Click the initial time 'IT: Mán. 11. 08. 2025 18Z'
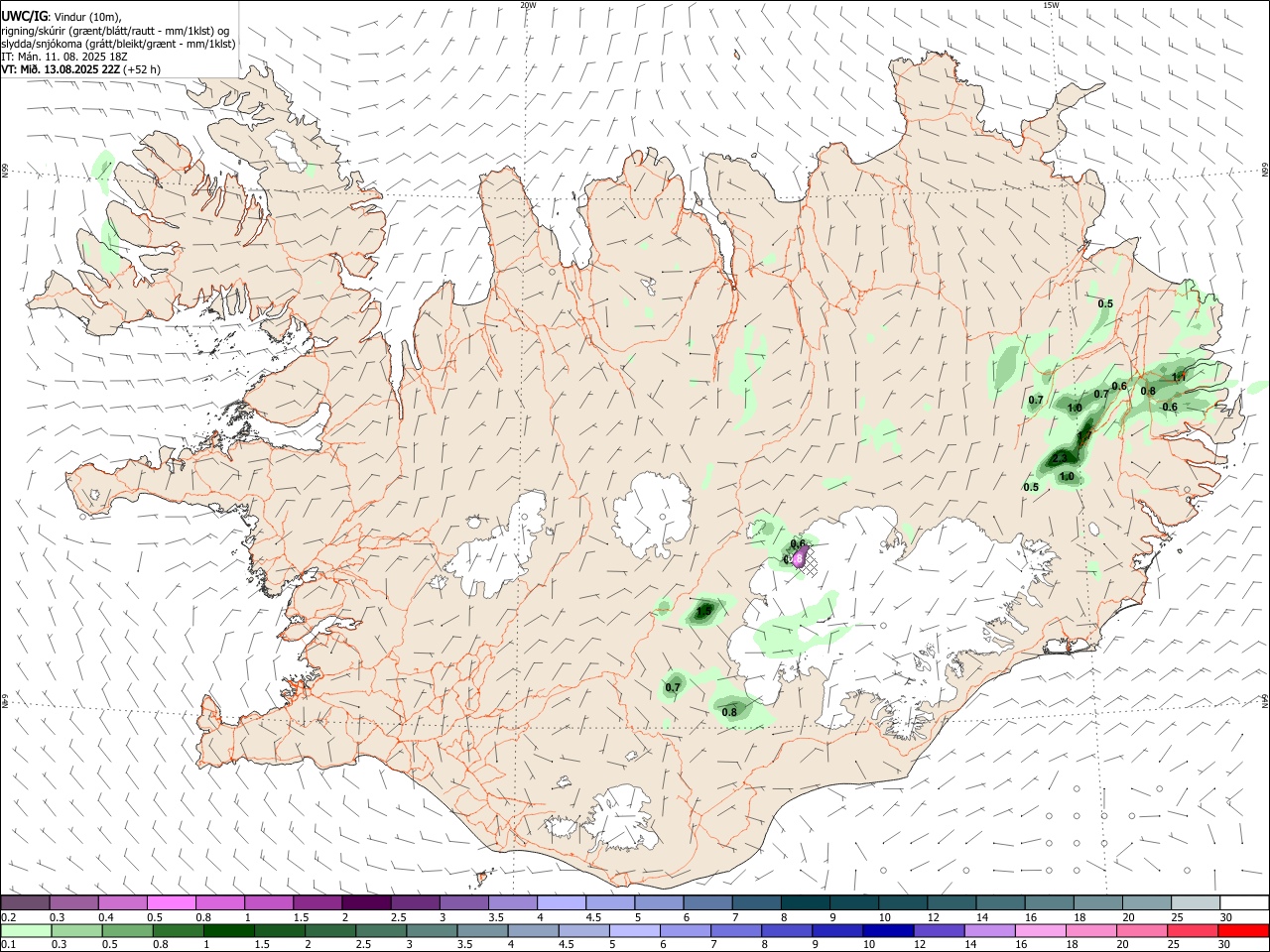The height and width of the screenshot is (952, 1270). pos(64,57)
